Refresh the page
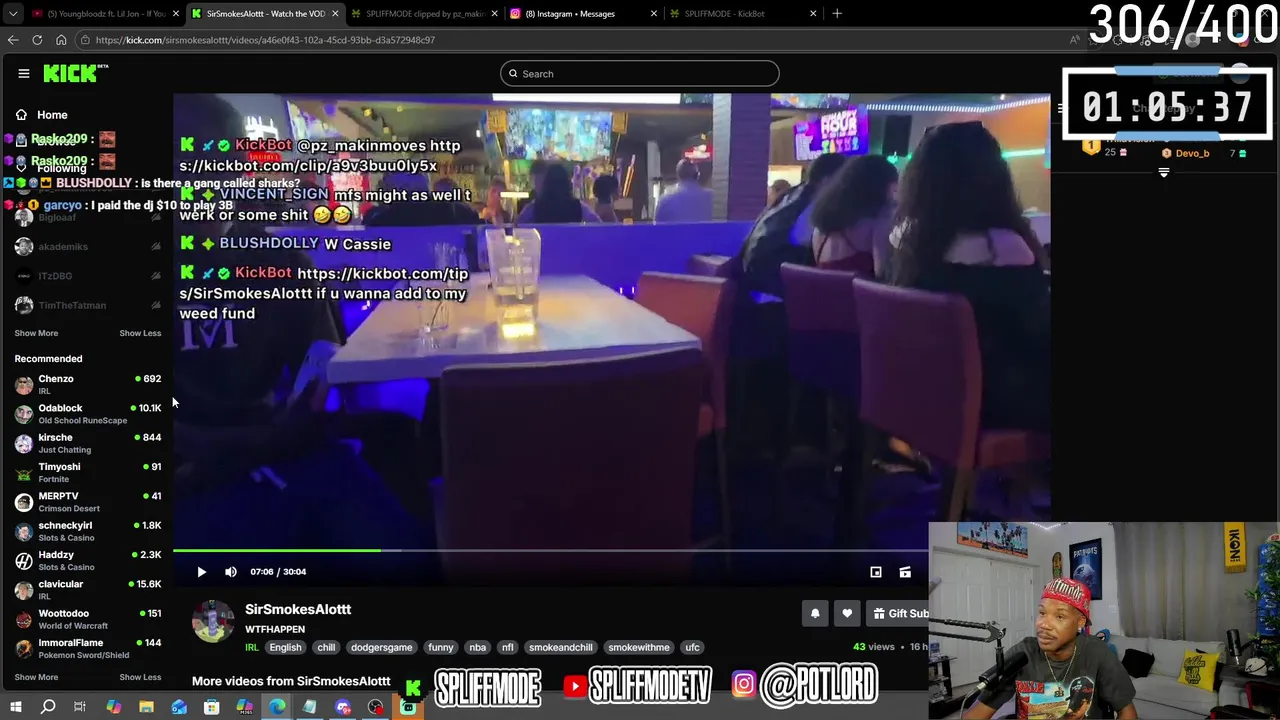The width and height of the screenshot is (1280, 720). (x=37, y=40)
